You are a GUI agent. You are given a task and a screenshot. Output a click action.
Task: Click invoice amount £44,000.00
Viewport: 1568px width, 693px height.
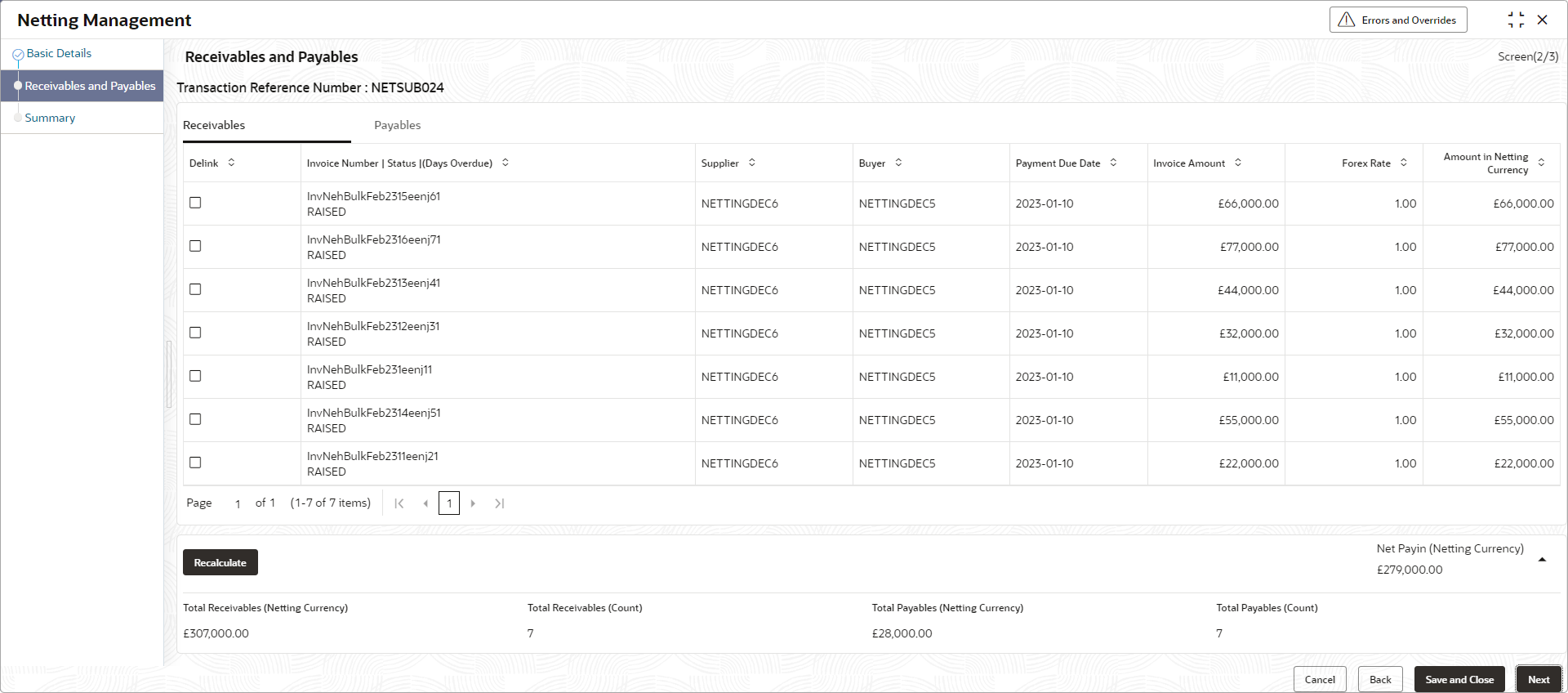tap(1248, 290)
